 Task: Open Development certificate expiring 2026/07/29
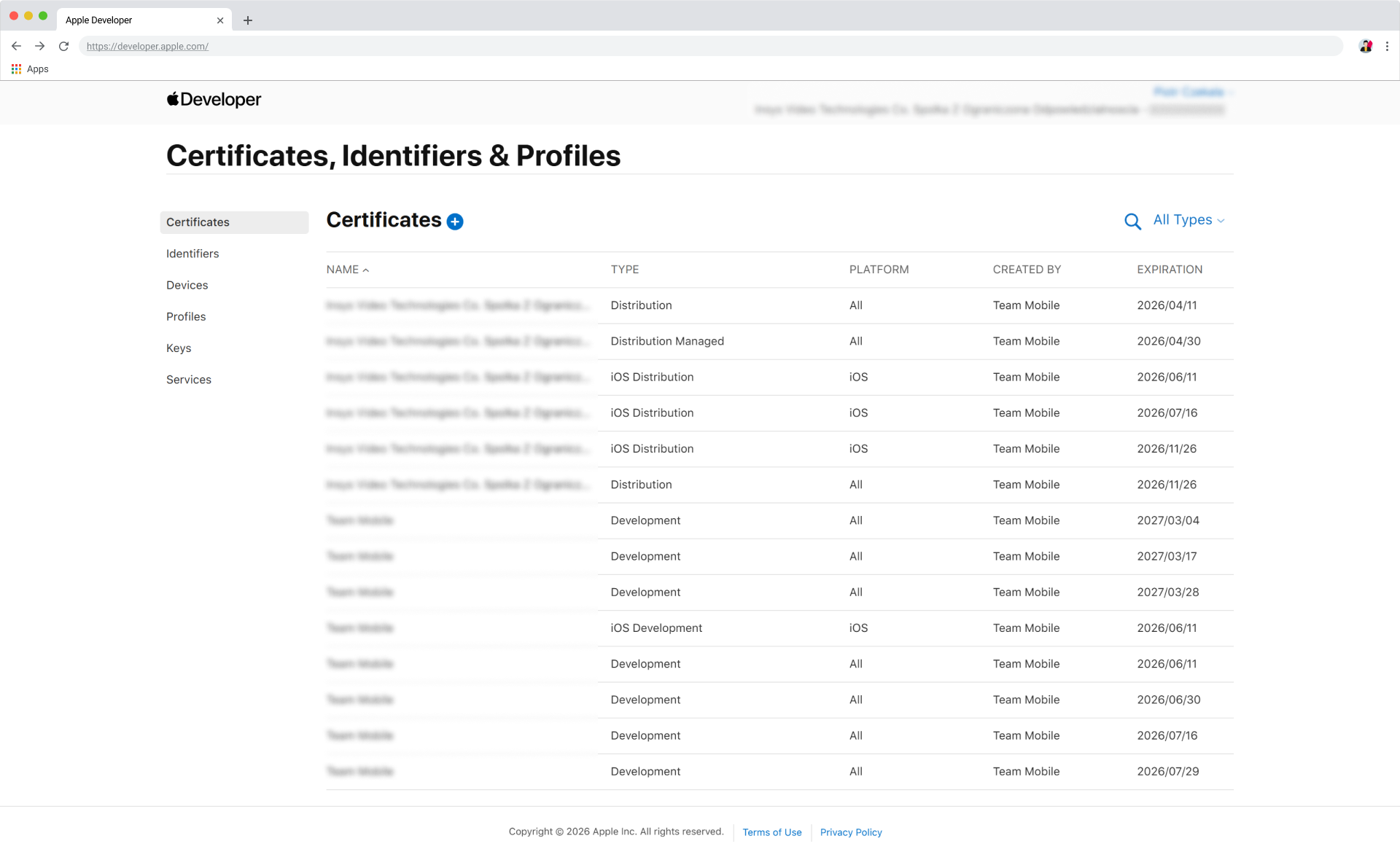(x=780, y=771)
